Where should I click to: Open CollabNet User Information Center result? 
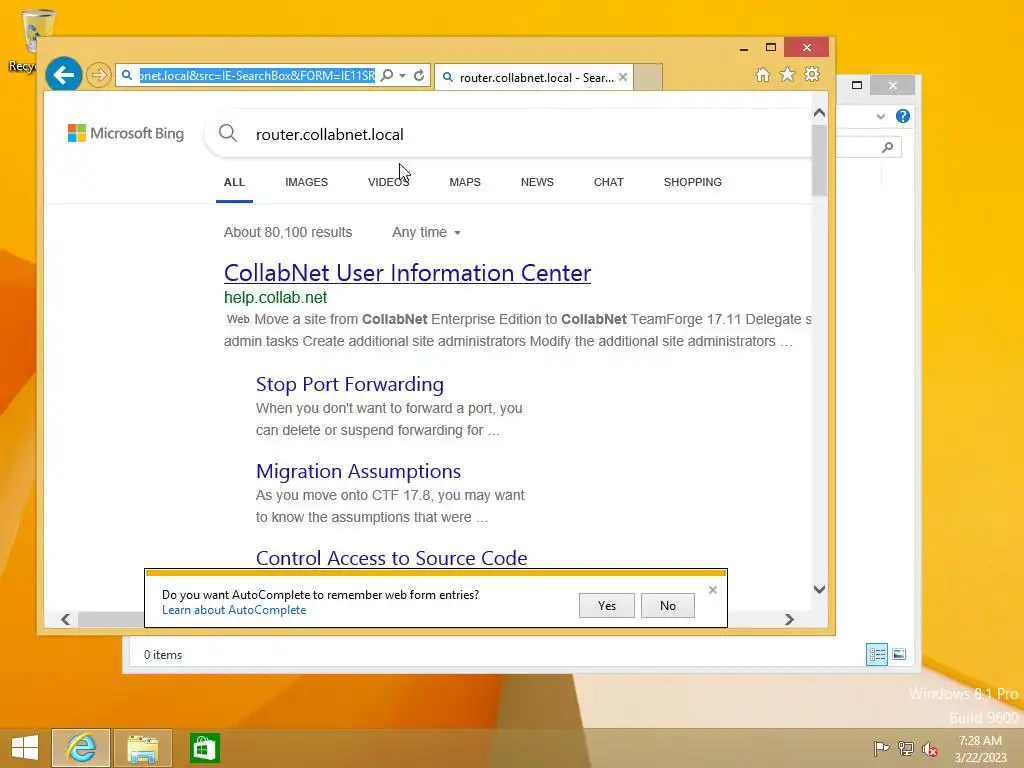point(408,273)
